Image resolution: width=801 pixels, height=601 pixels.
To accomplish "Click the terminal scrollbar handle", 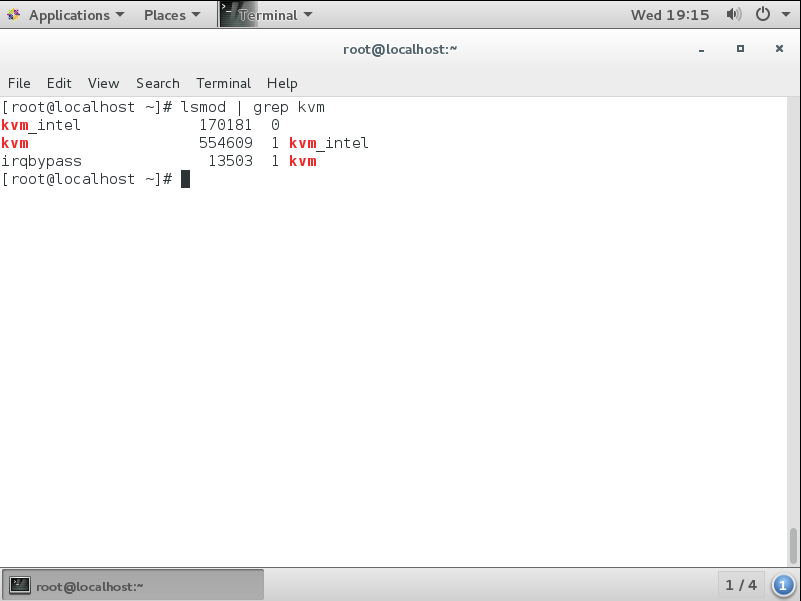I will 794,546.
